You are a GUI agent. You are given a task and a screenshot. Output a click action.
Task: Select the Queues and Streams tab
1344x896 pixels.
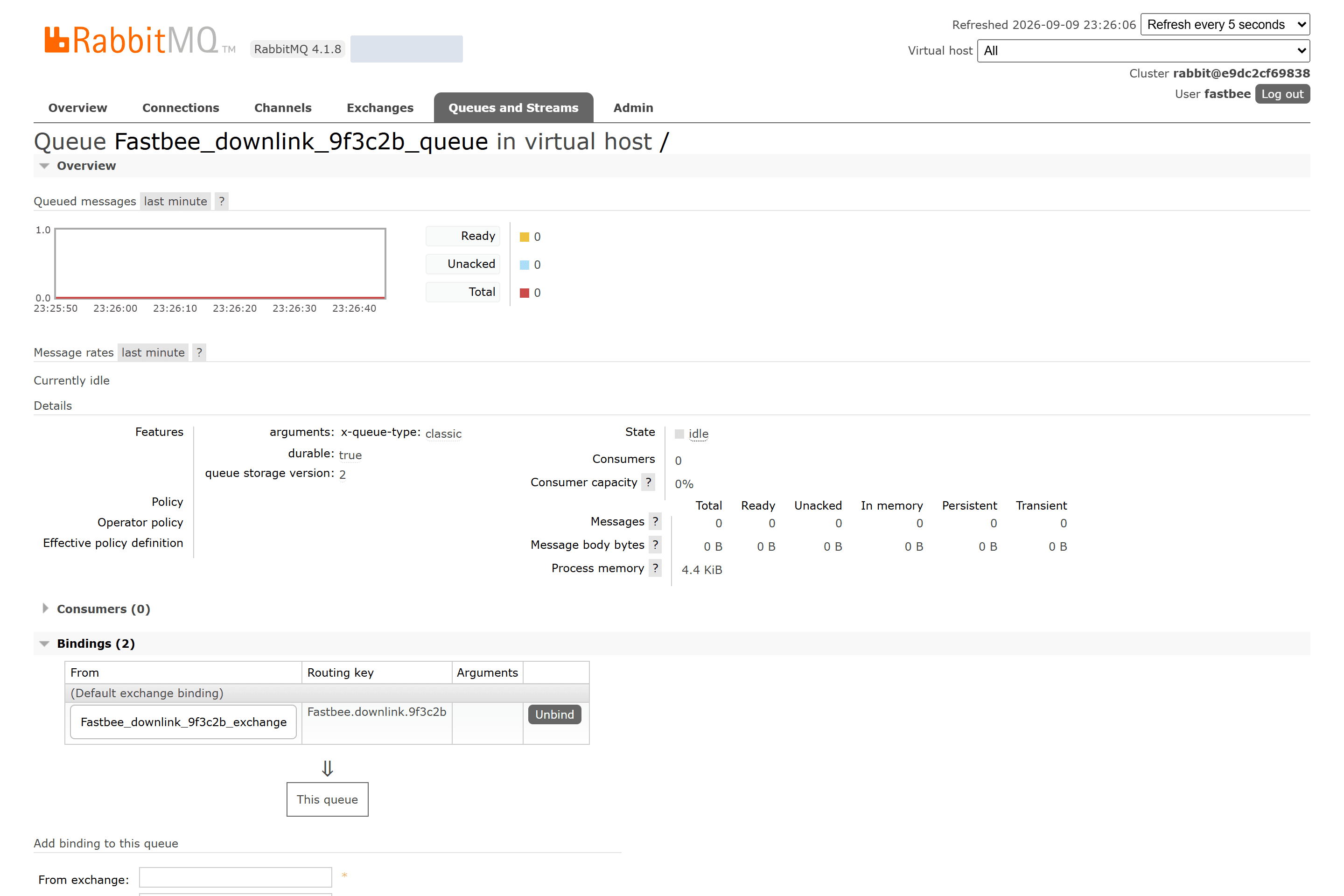pos(513,108)
